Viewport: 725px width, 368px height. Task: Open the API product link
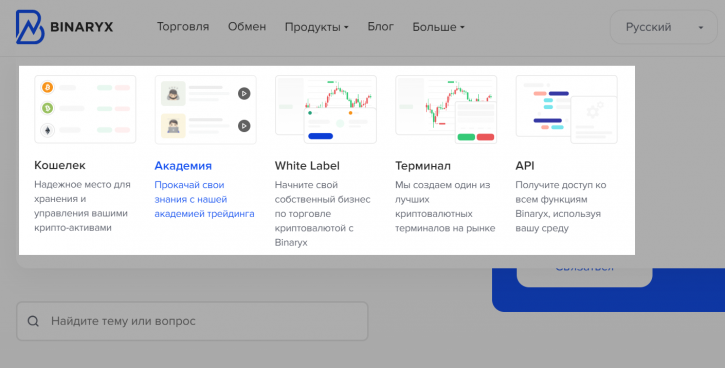coord(525,166)
